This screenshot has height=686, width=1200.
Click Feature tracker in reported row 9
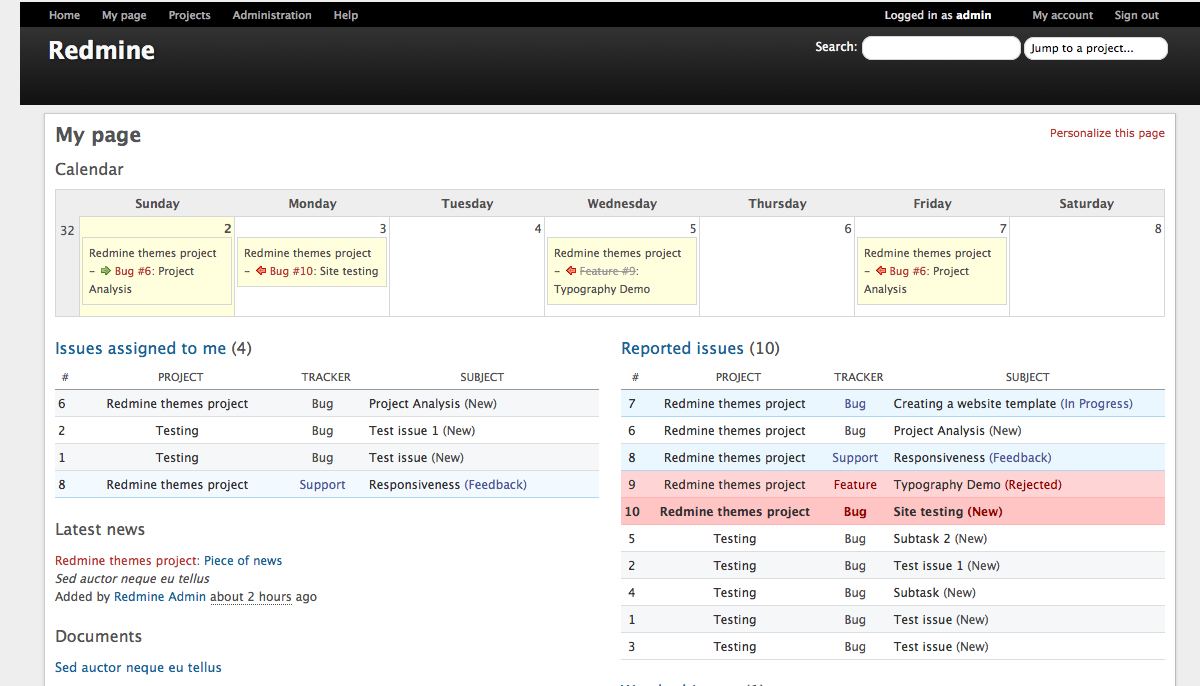tap(855, 485)
